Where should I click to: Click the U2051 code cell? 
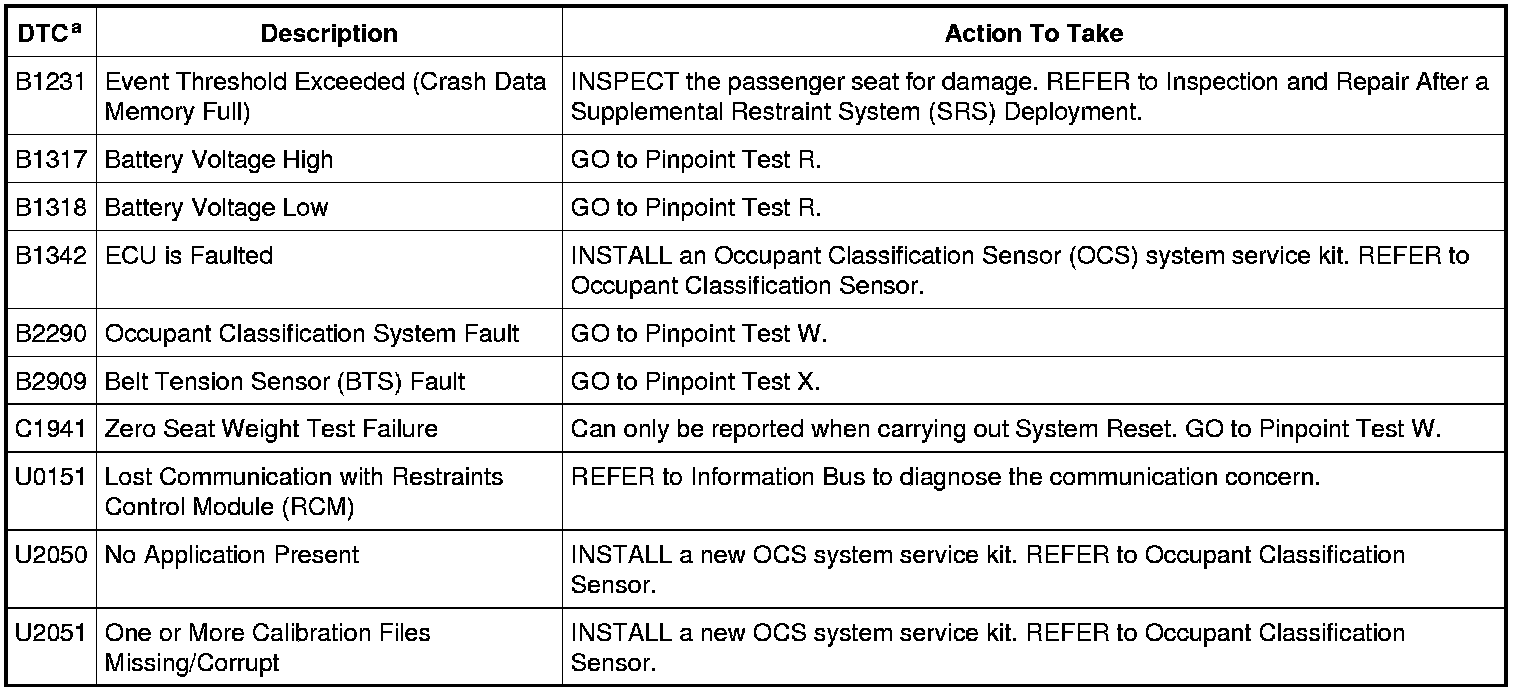(x=50, y=633)
